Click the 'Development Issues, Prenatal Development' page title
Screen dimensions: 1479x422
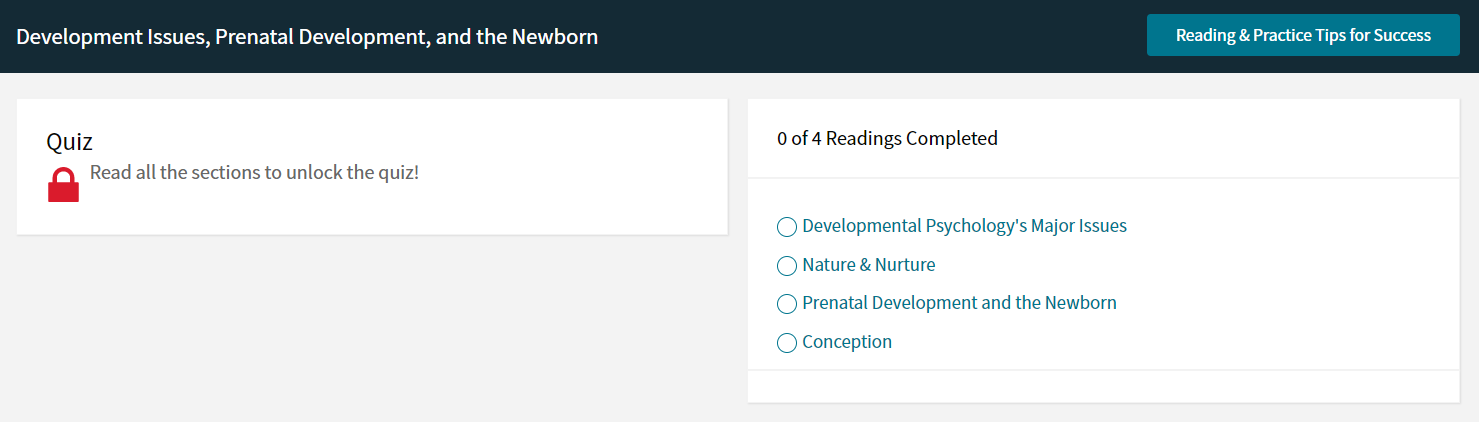(307, 37)
